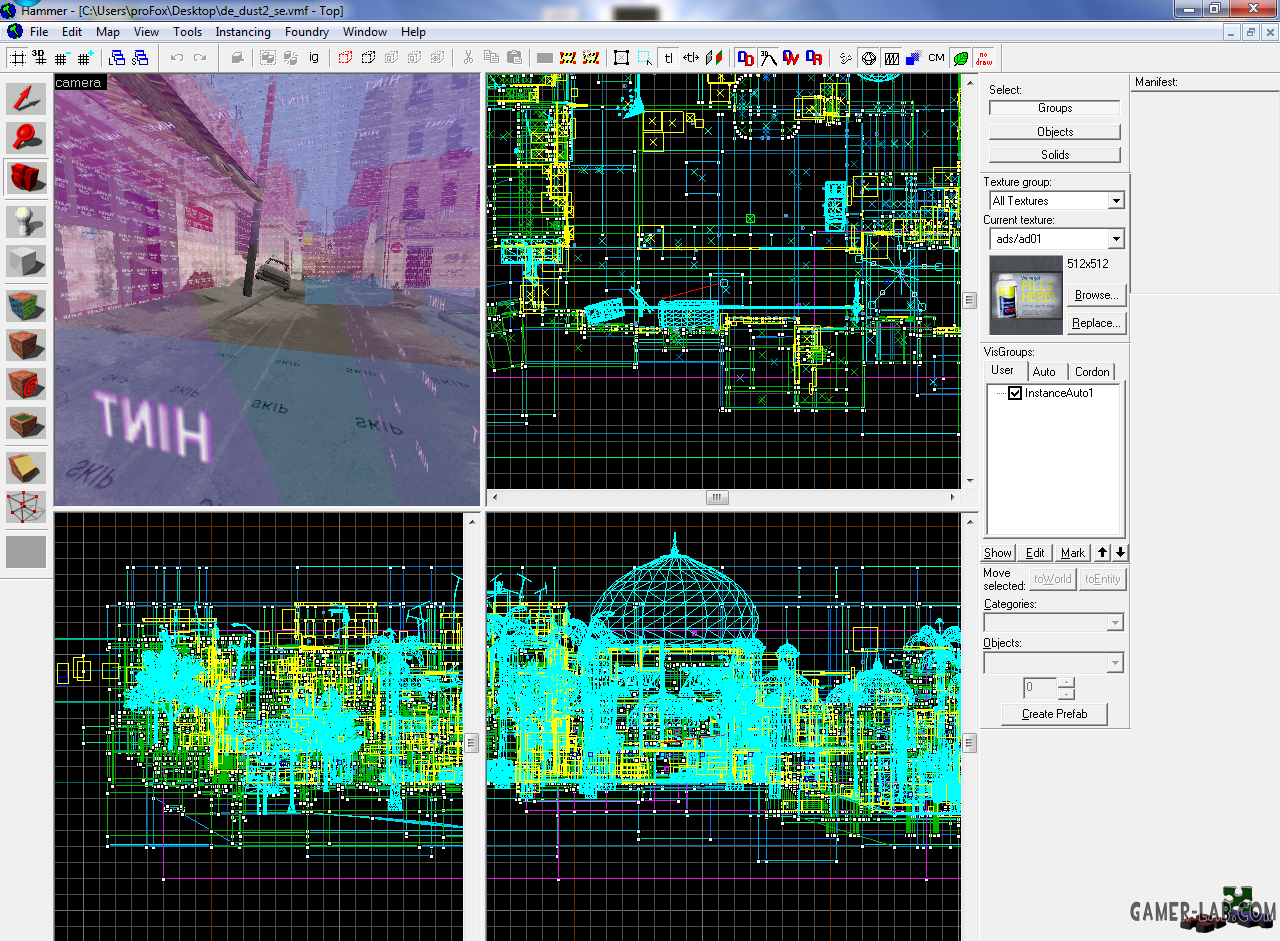1280x941 pixels.
Task: Open the Instancing menu
Action: click(x=243, y=32)
